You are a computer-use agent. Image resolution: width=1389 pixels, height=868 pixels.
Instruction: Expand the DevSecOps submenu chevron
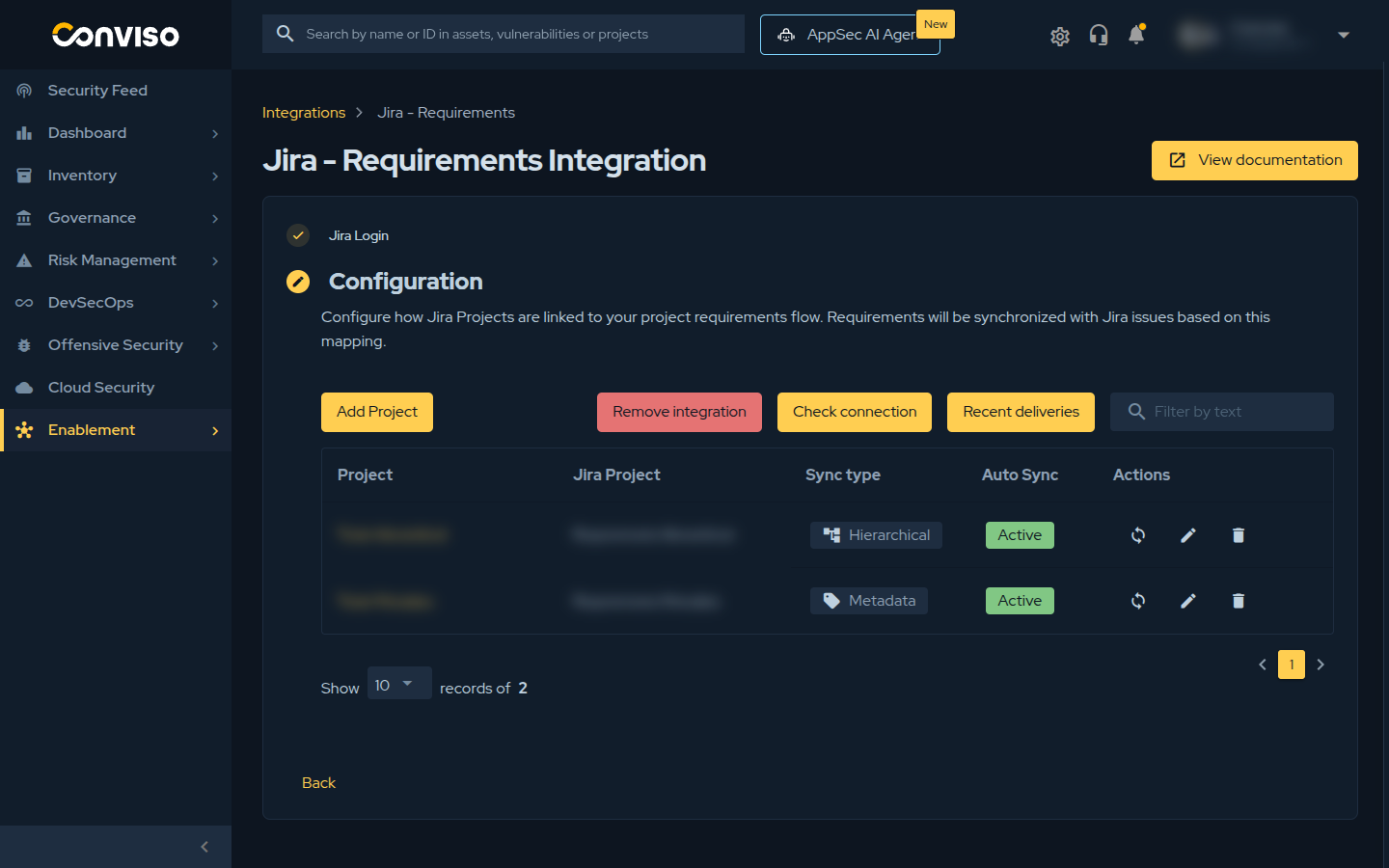[x=215, y=303]
